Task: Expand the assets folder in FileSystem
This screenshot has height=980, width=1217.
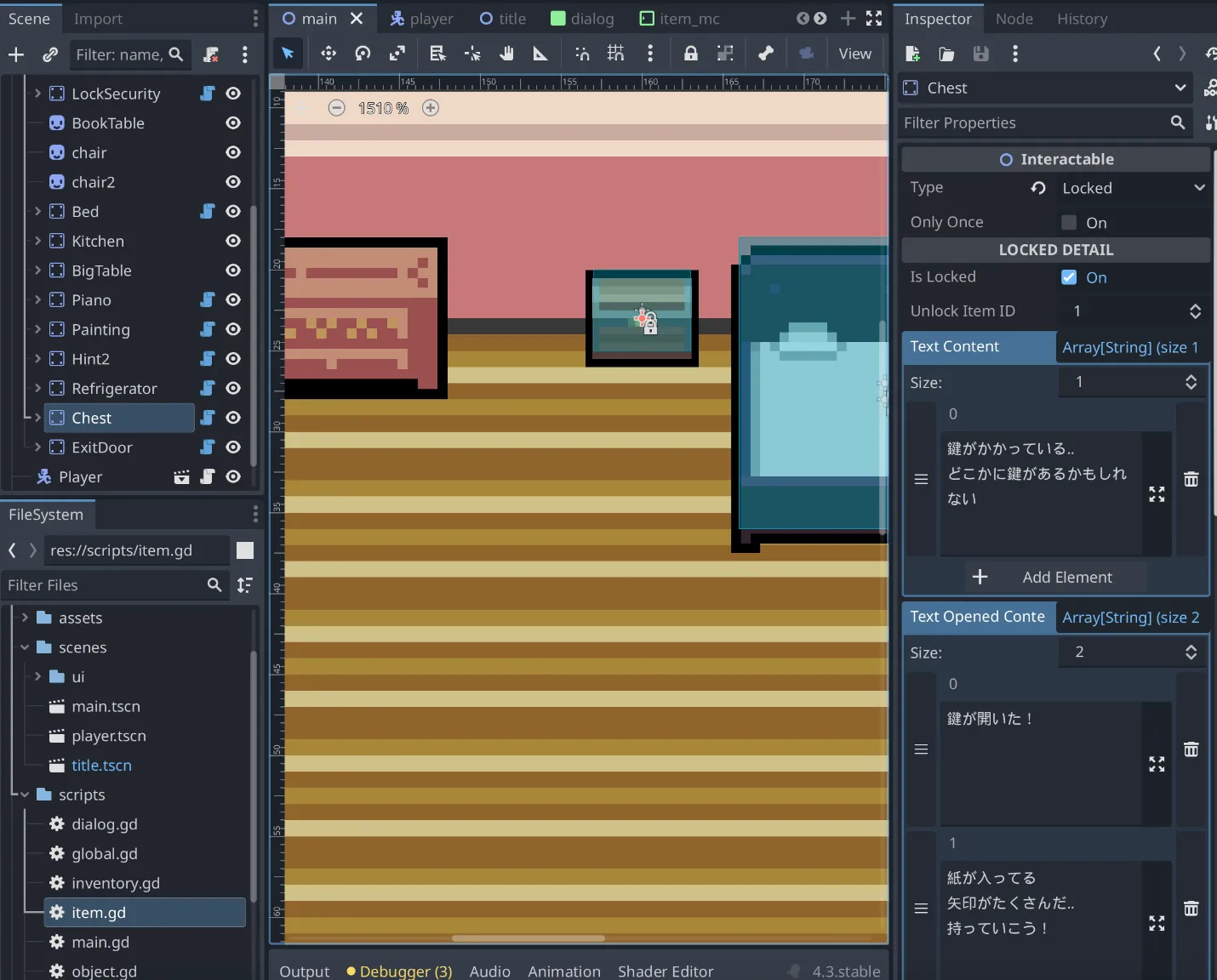Action: 25,618
